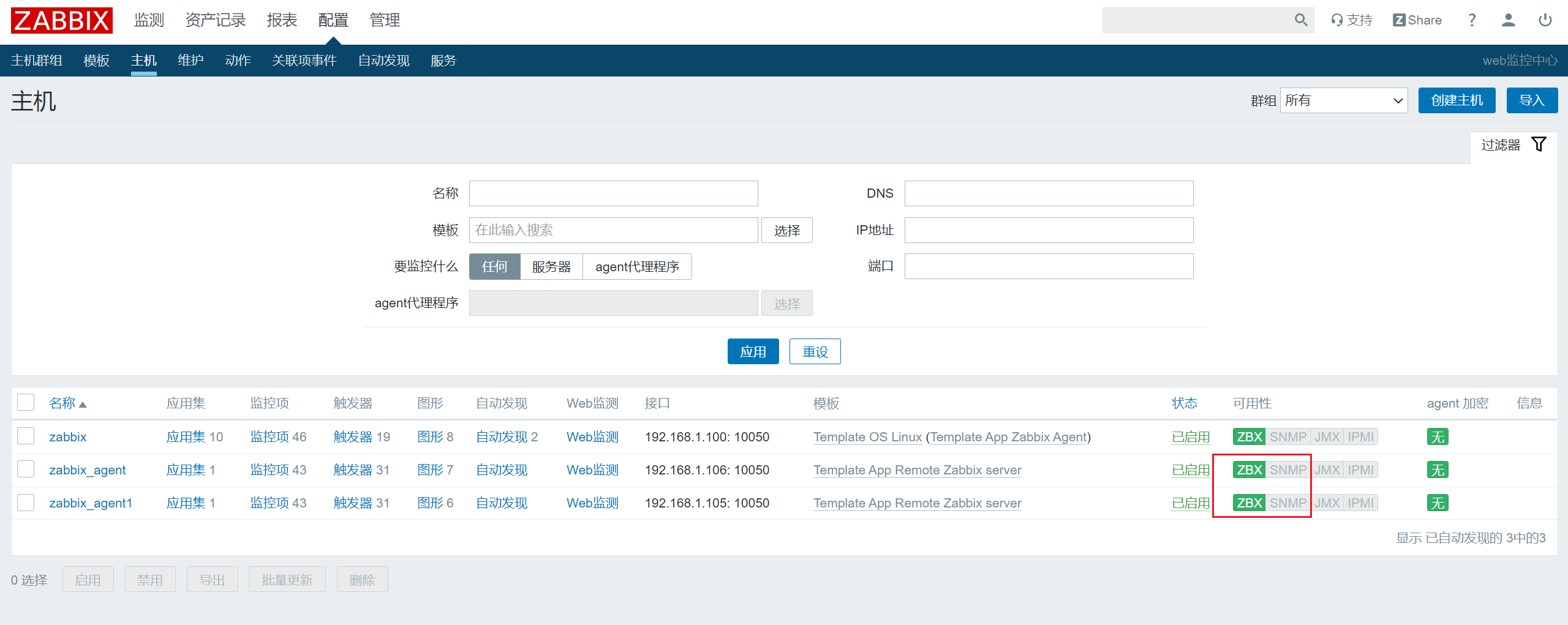Open the 支持 support link
Screen dimensions: 1568x625
pyautogui.click(x=1352, y=20)
